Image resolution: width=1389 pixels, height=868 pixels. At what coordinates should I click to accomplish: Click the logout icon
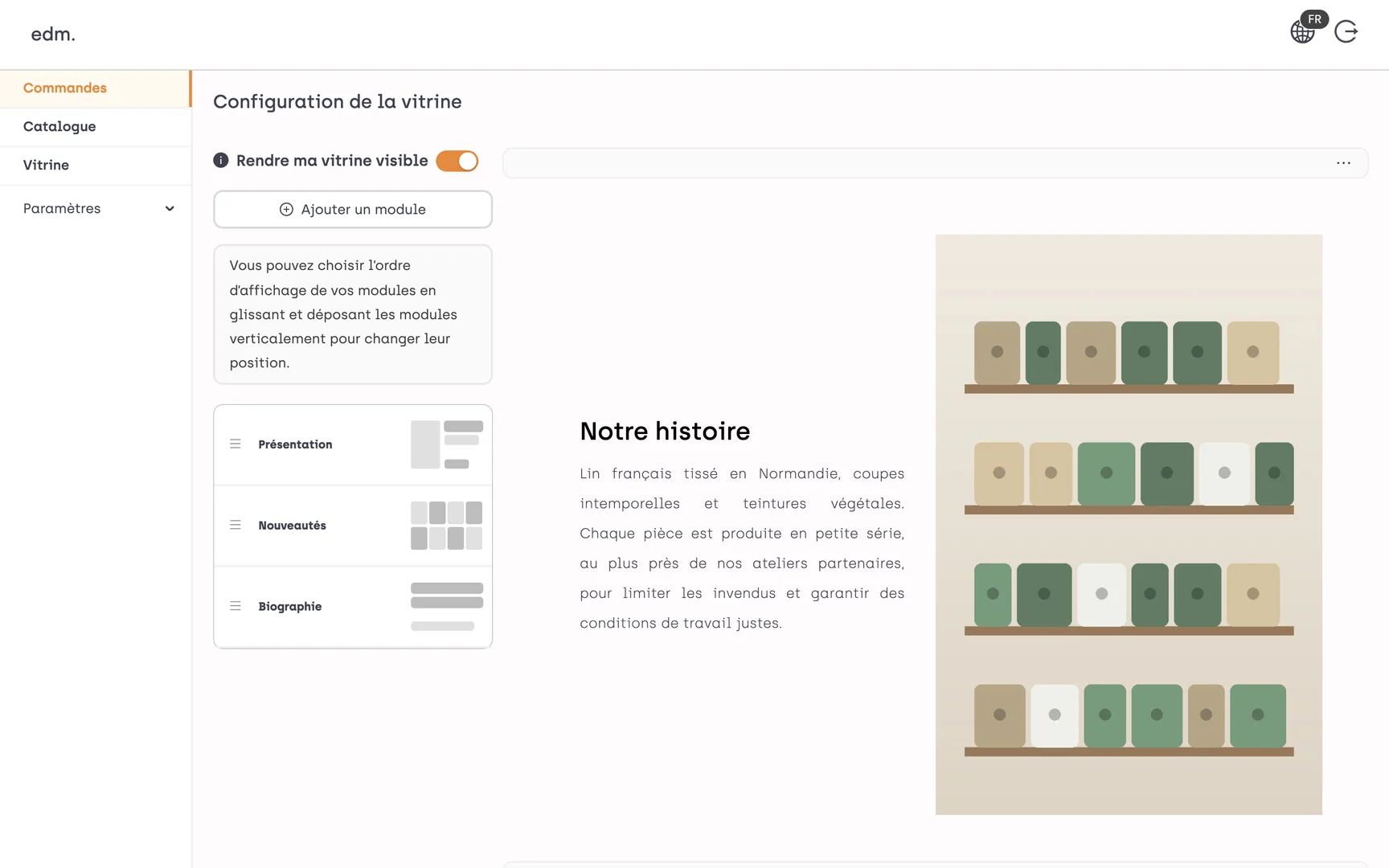[1346, 32]
